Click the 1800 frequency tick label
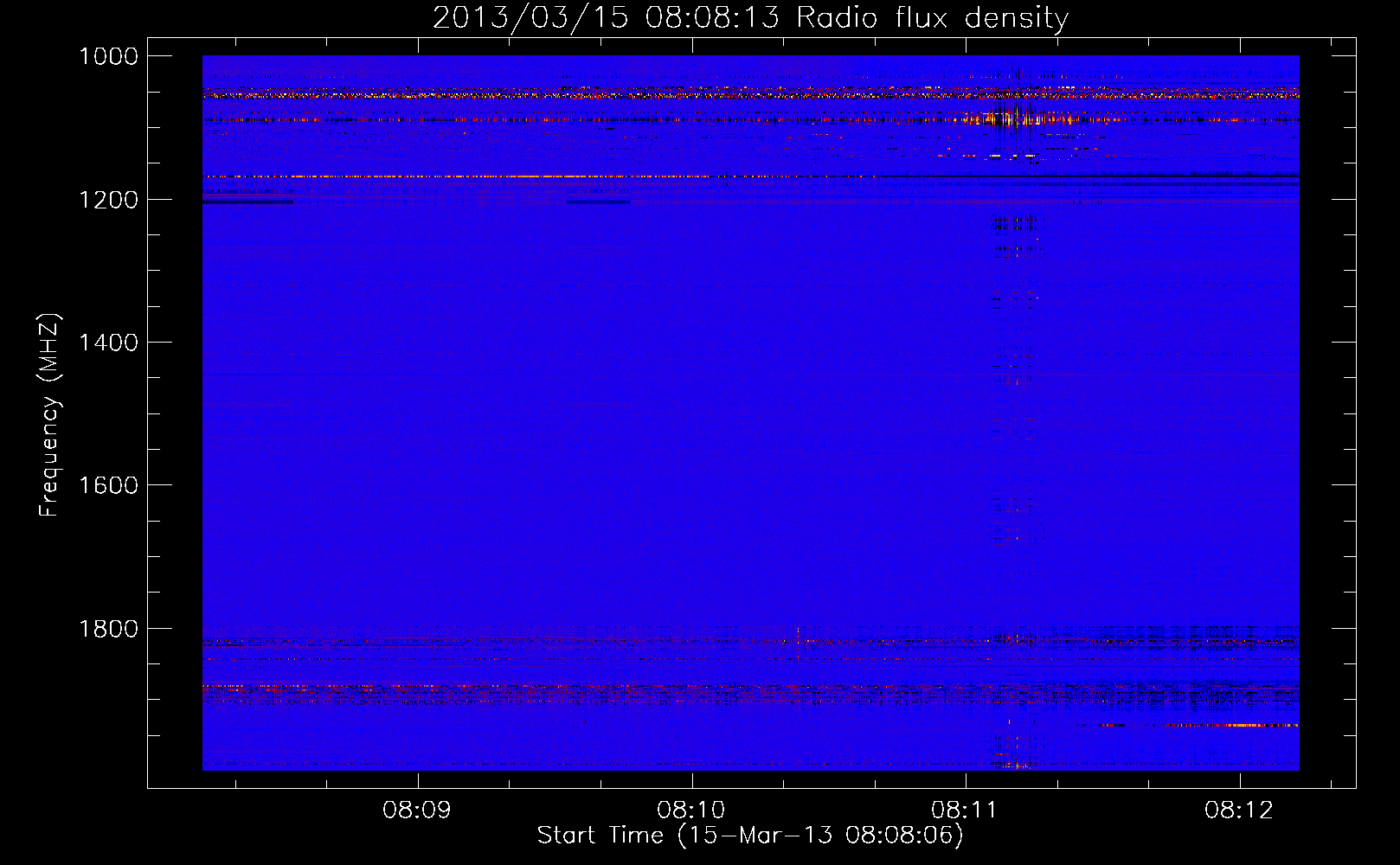Viewport: 1400px width, 865px height. pyautogui.click(x=108, y=629)
